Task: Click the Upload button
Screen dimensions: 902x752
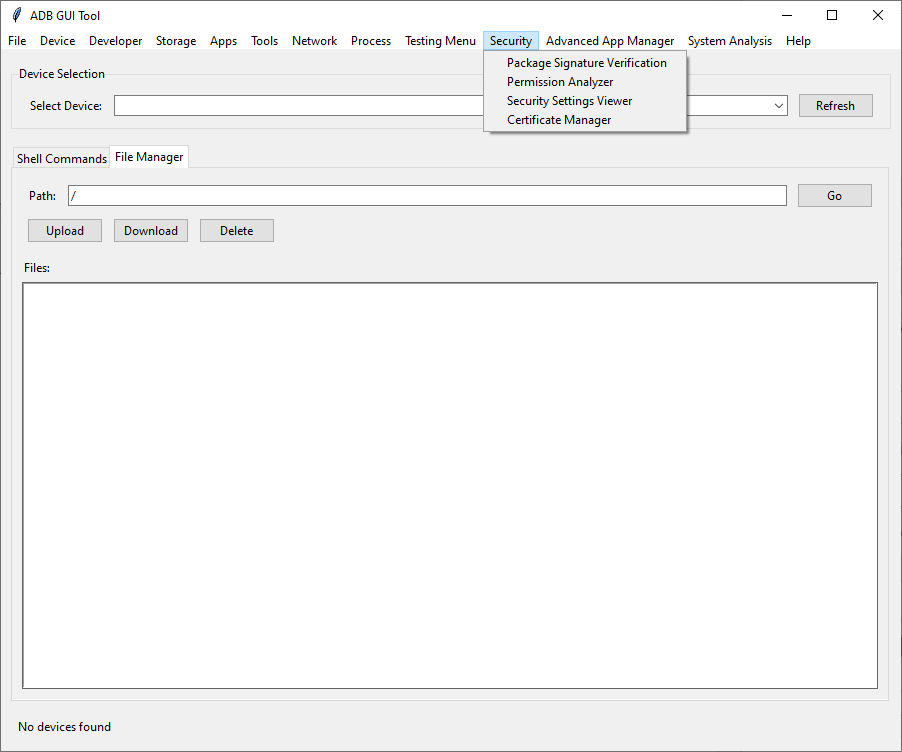Action: tap(64, 230)
